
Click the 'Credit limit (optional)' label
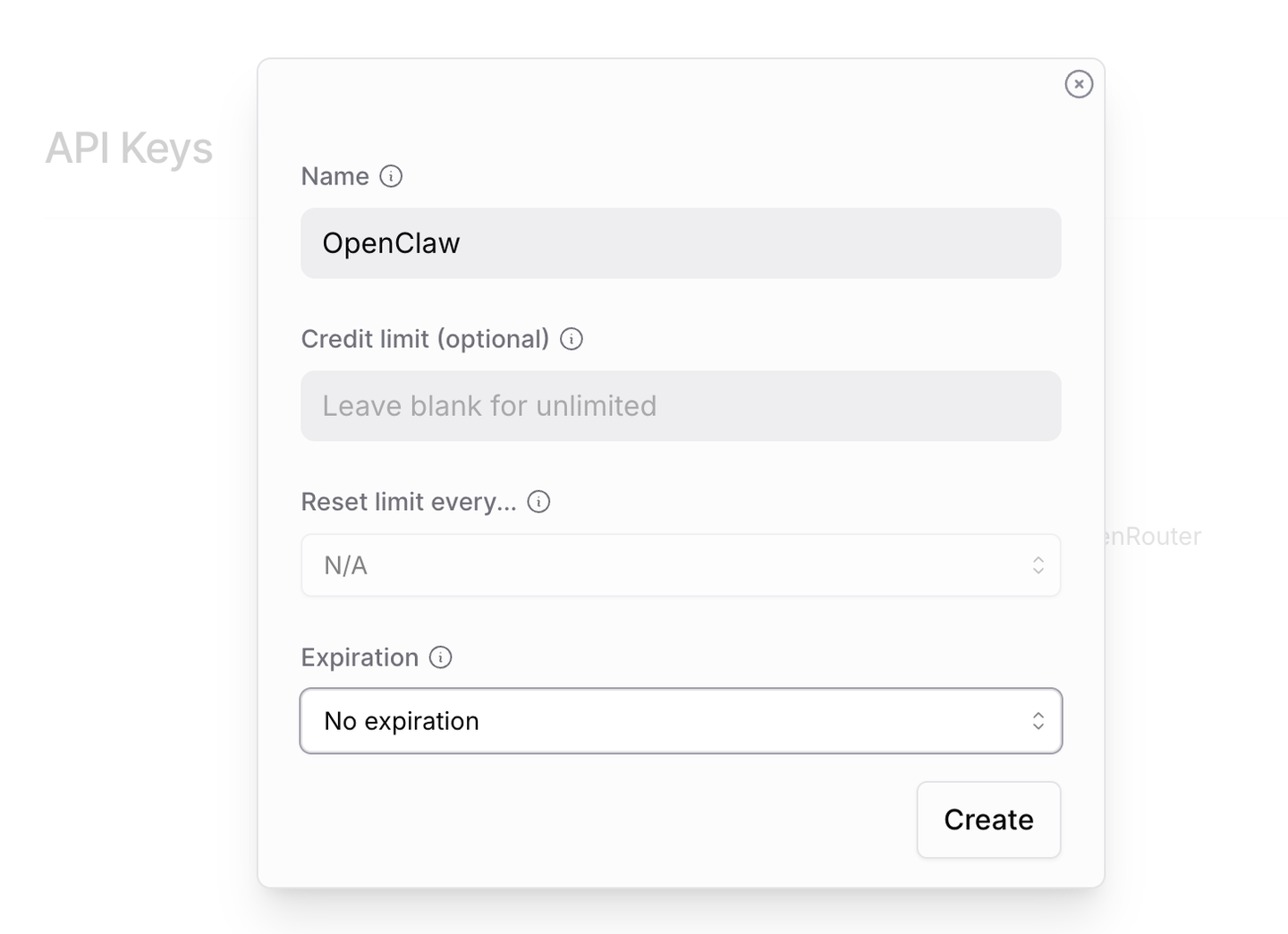point(425,339)
